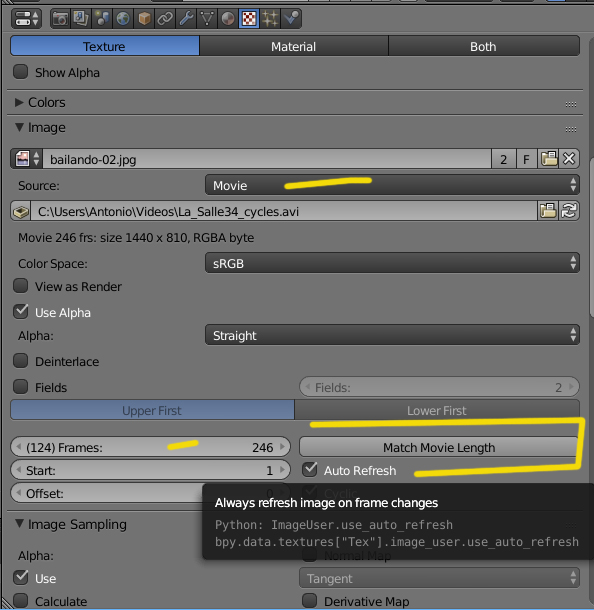Open the Physics properties tab

(291, 18)
